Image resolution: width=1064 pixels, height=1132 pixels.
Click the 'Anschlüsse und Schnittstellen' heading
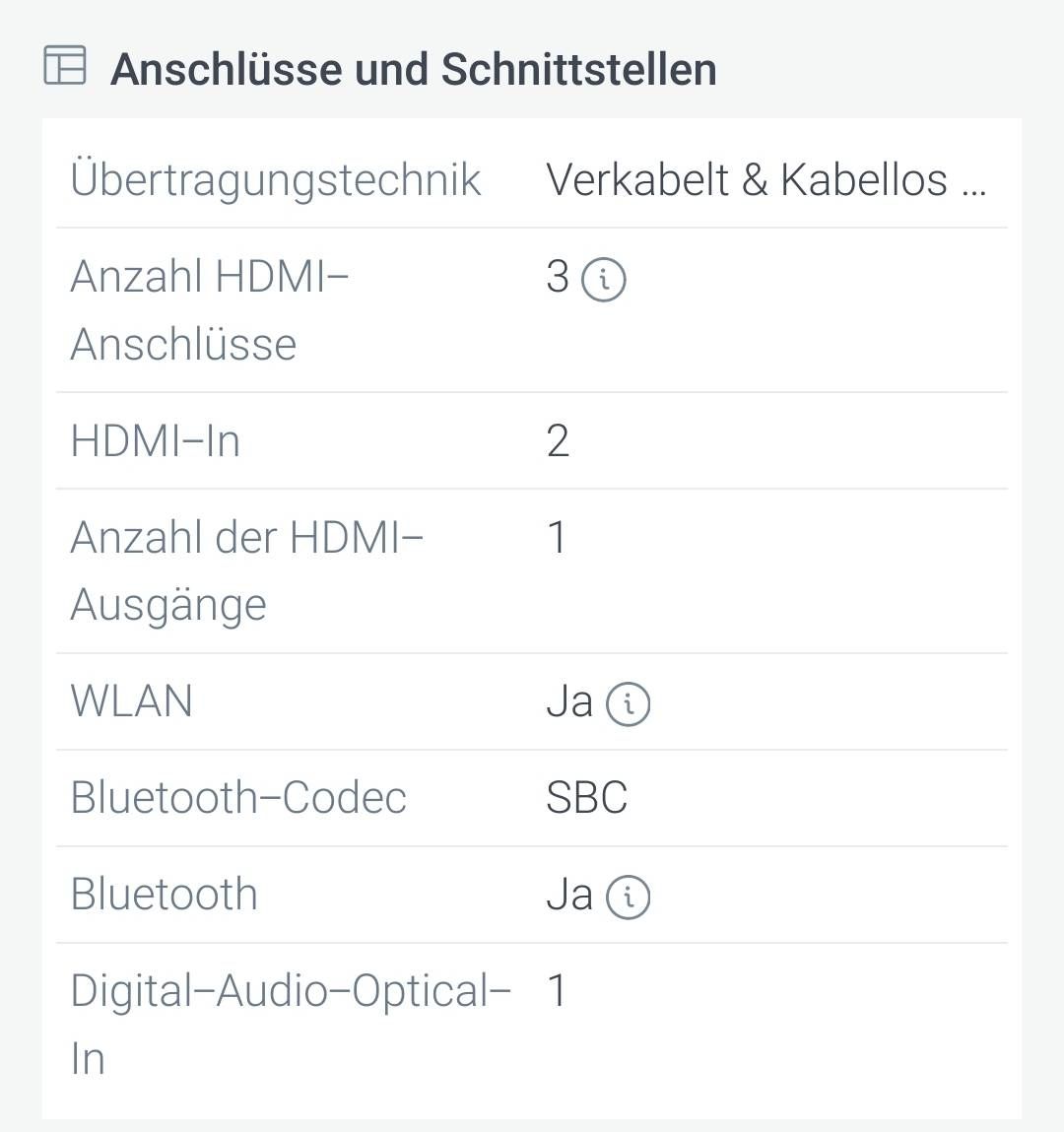413,70
